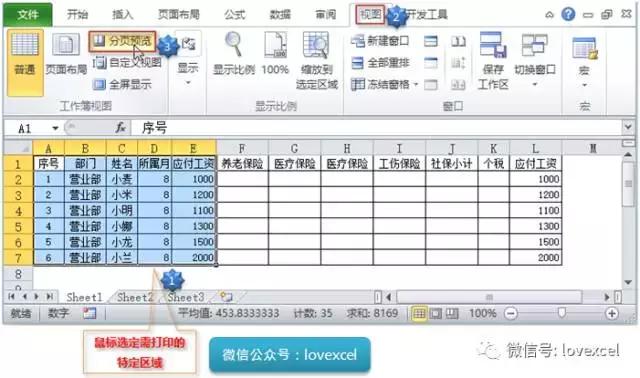Switch to Page Layout (页面布局) view
Viewport: 640px width, 378px height.
coord(66,54)
